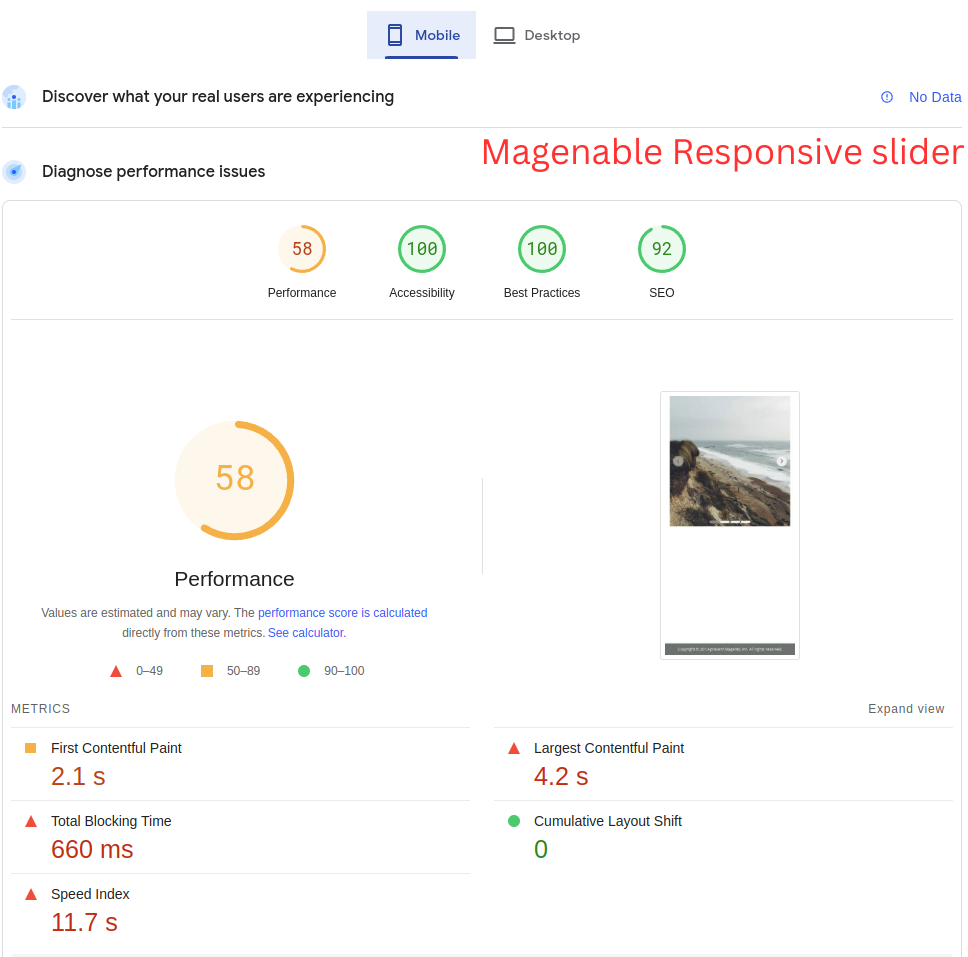The image size is (968, 957).
Task: Click the red triangle beside Largest Contentful Paint
Action: pyautogui.click(x=514, y=748)
